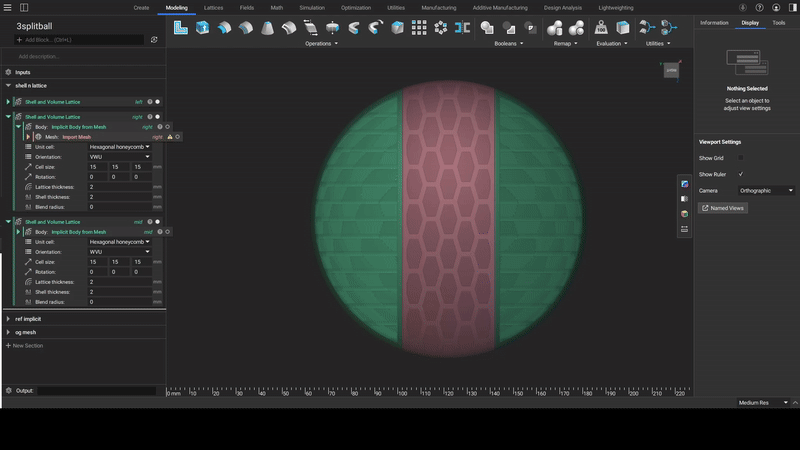Screen dimensions: 800x450
Task: Open the right block Unit cell dropdown
Action: (119, 147)
